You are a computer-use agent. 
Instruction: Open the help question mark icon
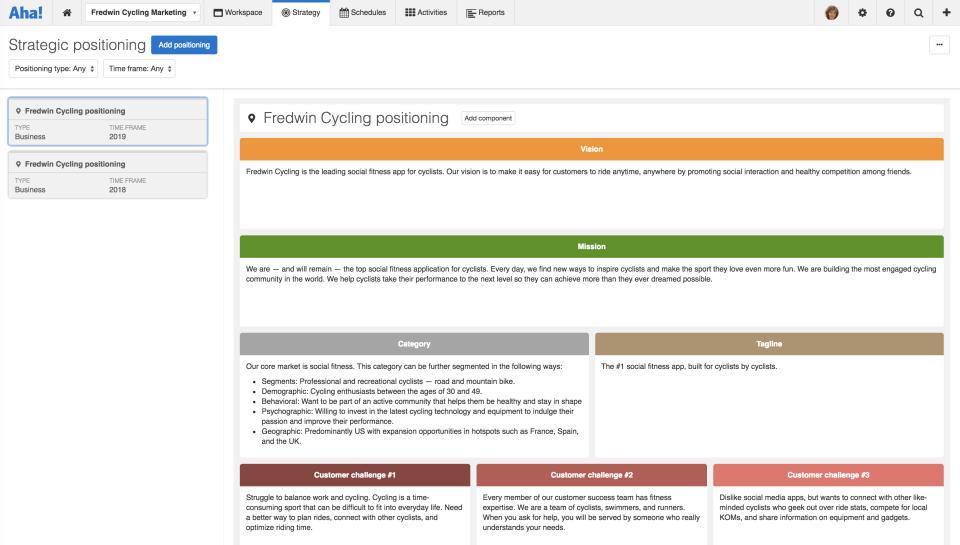(x=890, y=13)
